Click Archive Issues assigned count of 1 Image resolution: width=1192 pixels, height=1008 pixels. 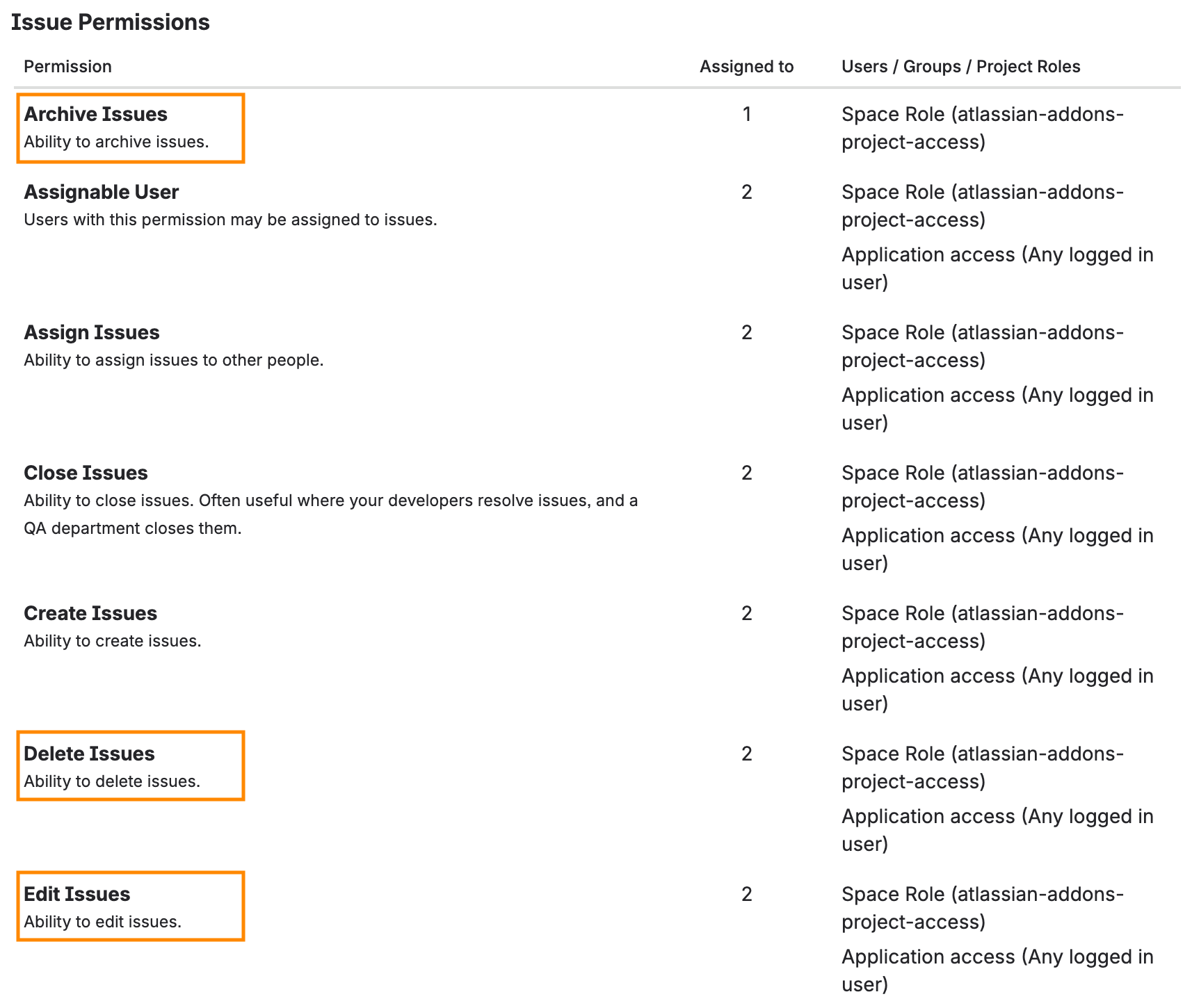[x=747, y=114]
